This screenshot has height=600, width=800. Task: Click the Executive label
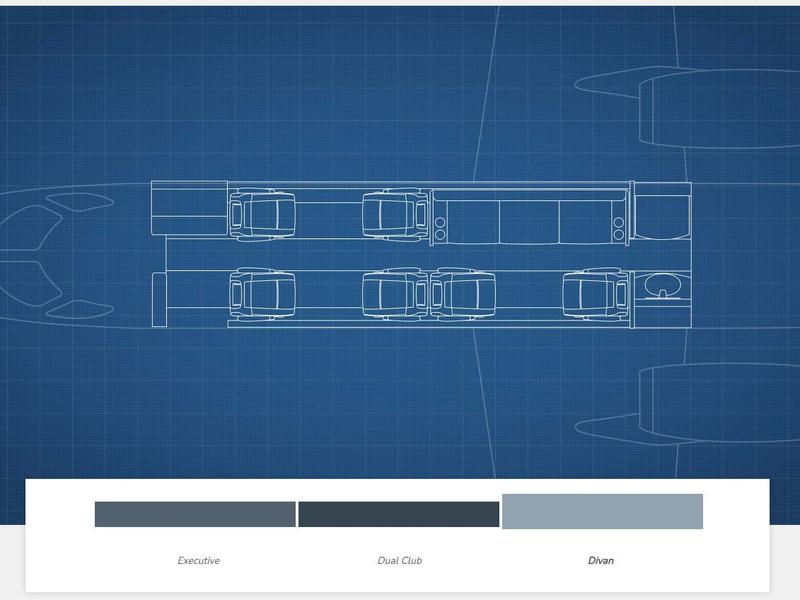198,560
